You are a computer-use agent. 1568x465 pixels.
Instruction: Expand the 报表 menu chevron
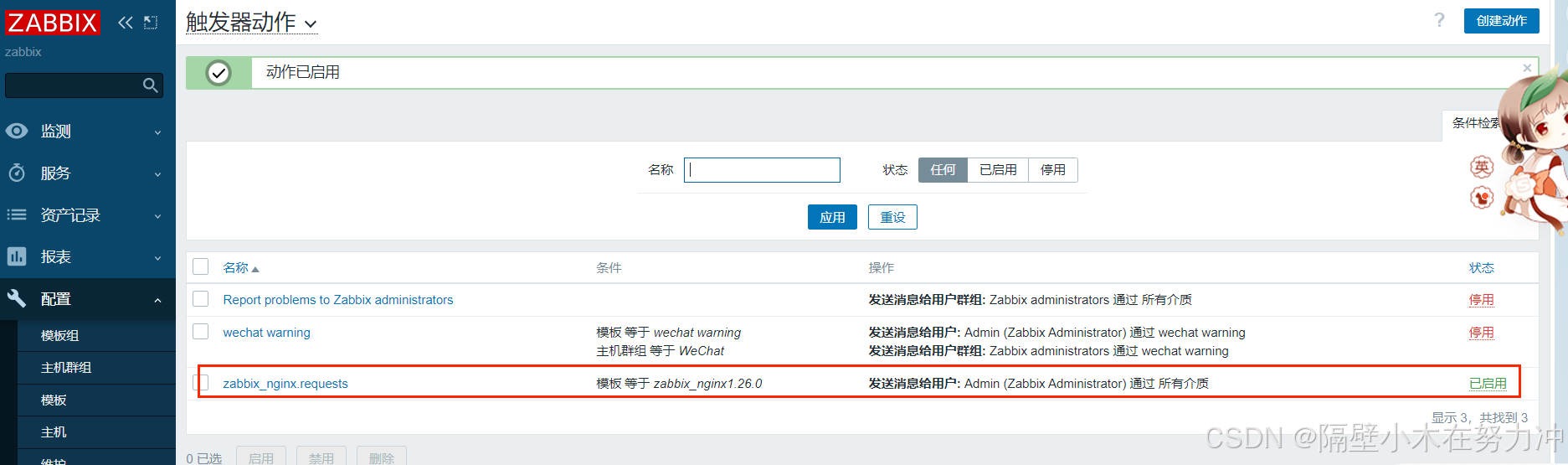157,258
